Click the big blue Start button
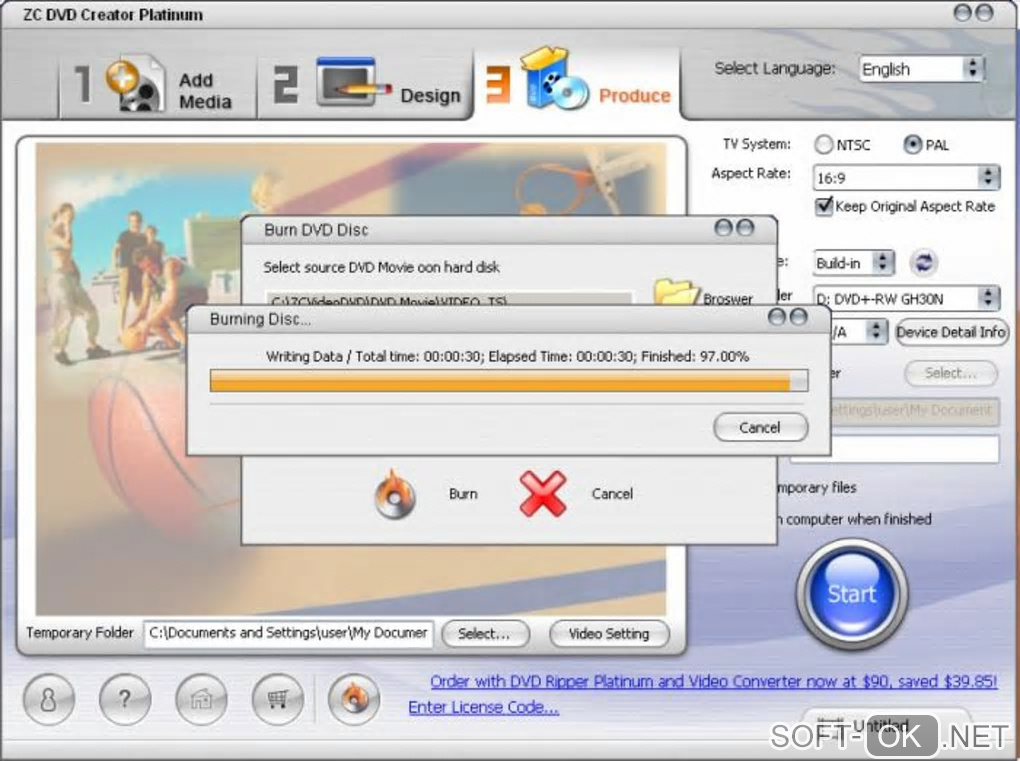This screenshot has width=1020, height=761. click(852, 593)
